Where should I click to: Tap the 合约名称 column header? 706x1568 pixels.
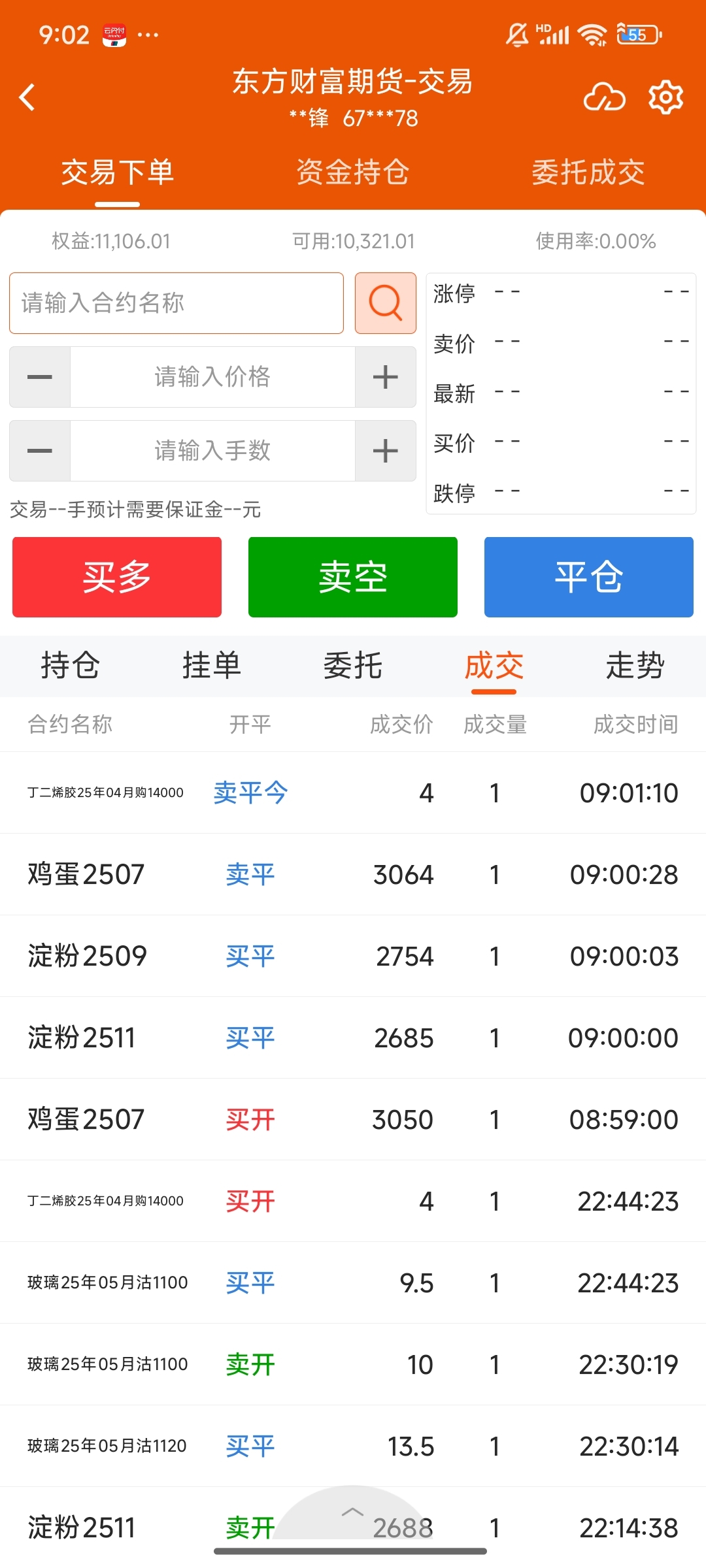(70, 724)
